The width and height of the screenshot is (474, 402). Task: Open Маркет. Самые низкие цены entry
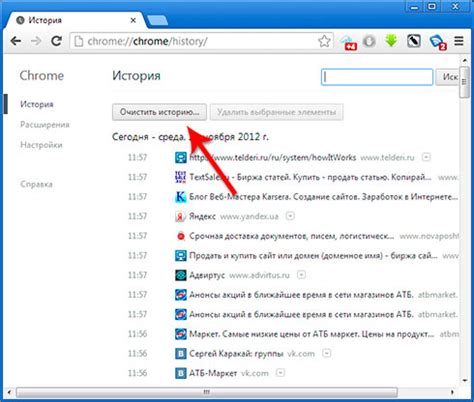click(312, 334)
